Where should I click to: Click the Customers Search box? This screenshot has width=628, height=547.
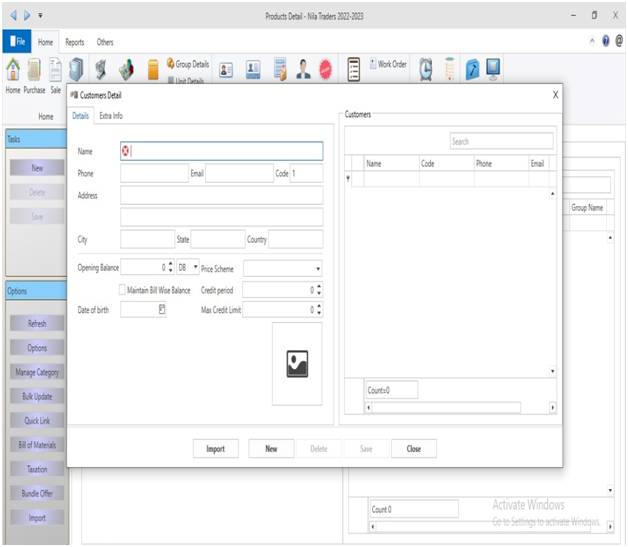pyautogui.click(x=501, y=141)
